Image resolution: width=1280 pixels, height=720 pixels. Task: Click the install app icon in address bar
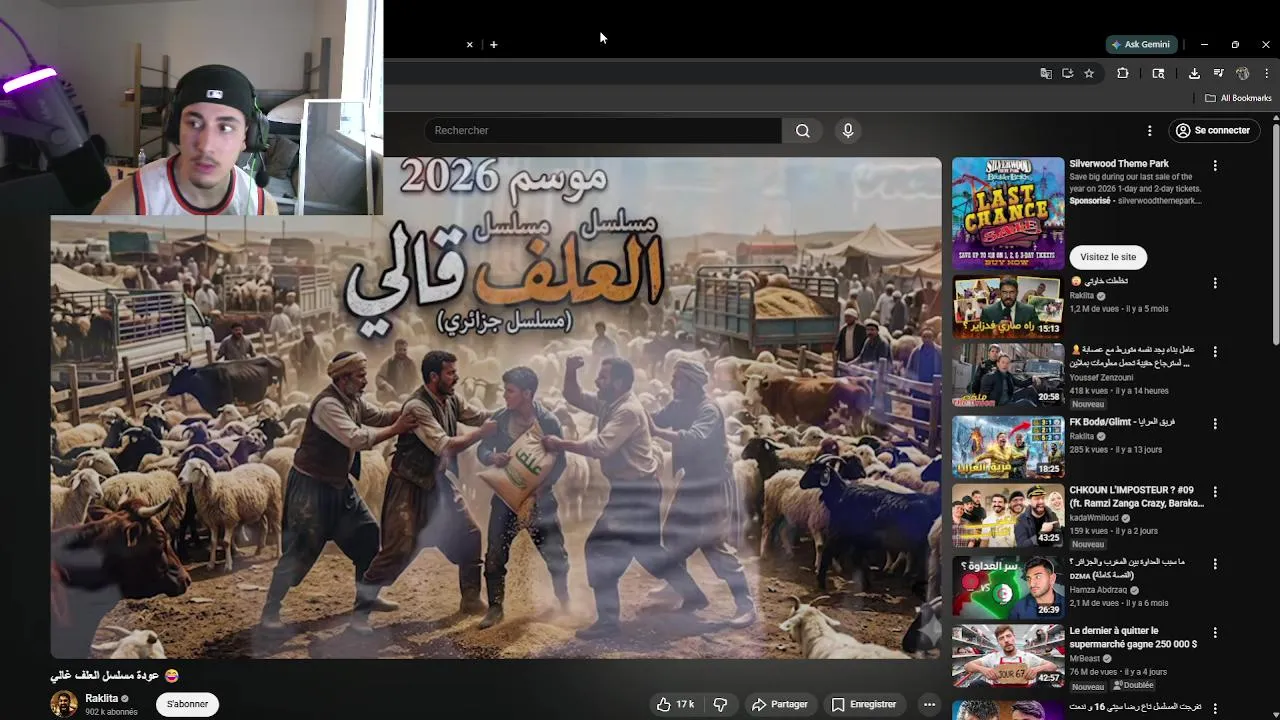coord(1068,73)
